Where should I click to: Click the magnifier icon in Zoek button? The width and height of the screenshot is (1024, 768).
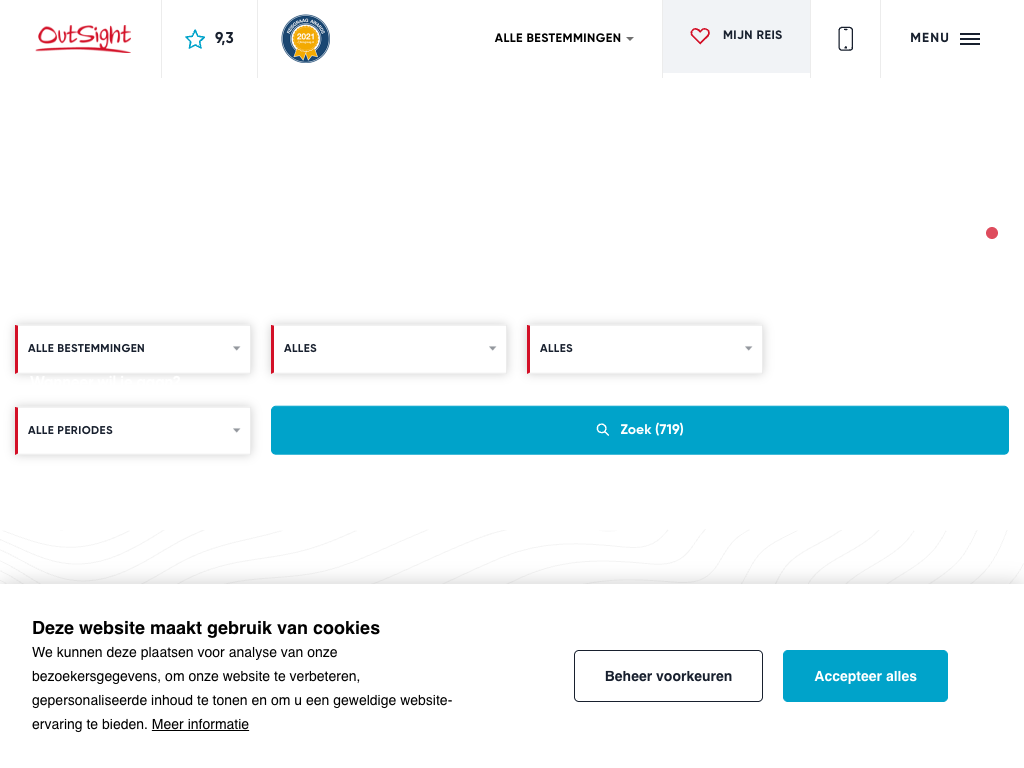click(x=603, y=430)
